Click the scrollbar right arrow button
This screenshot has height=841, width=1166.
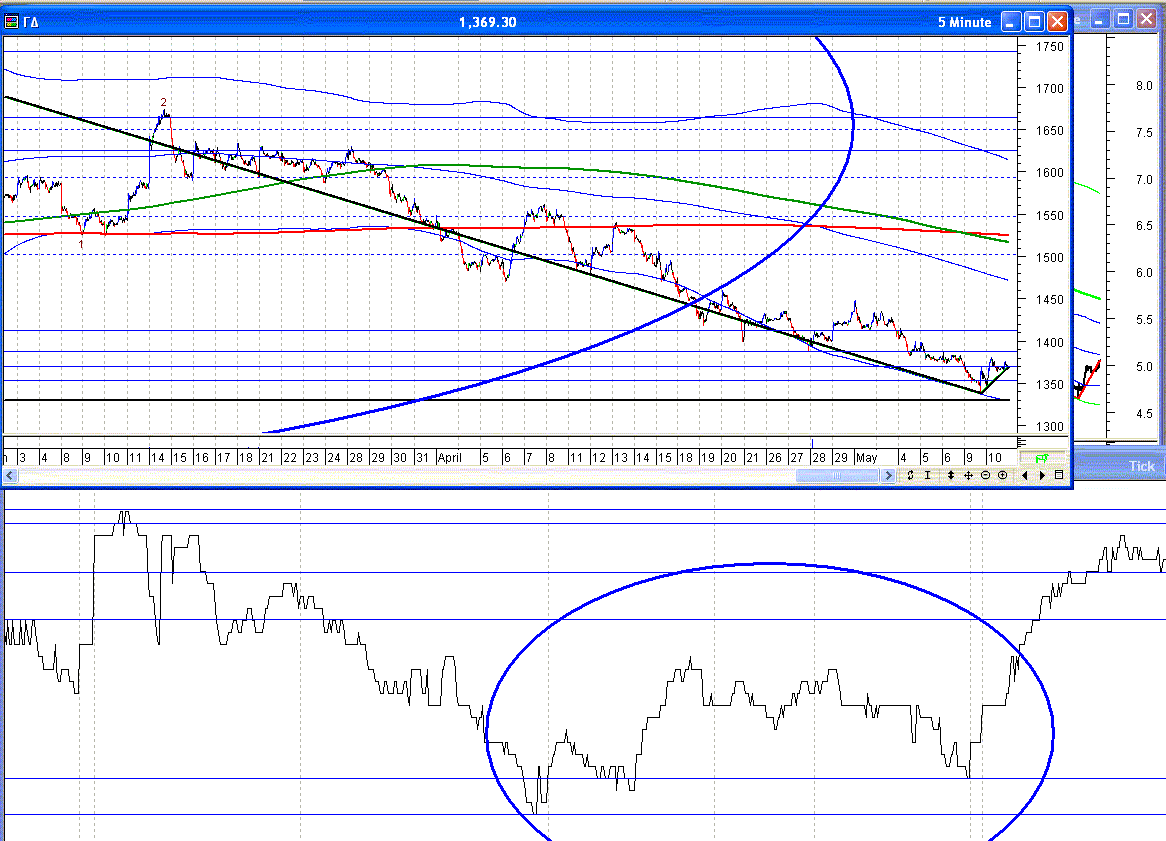[888, 477]
